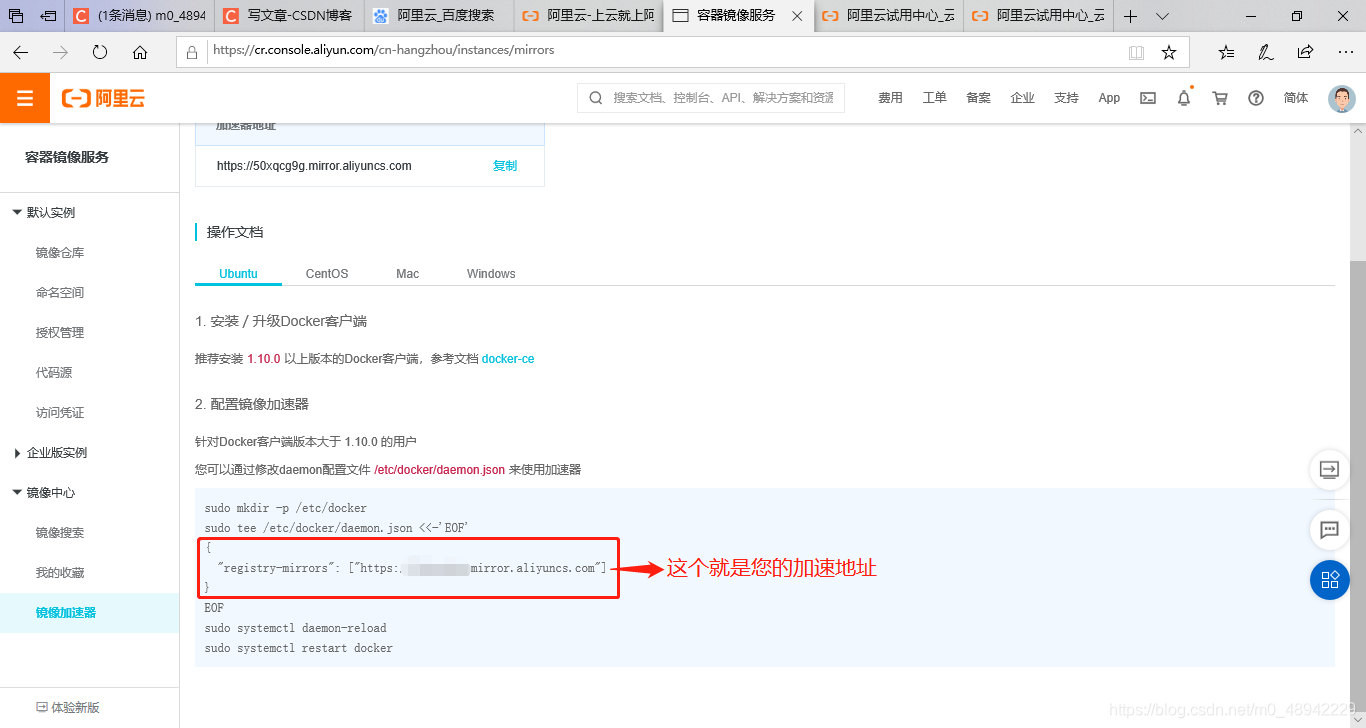The height and width of the screenshot is (728, 1366).
Task: Click the Aliyun logo
Action: pyautogui.click(x=103, y=98)
